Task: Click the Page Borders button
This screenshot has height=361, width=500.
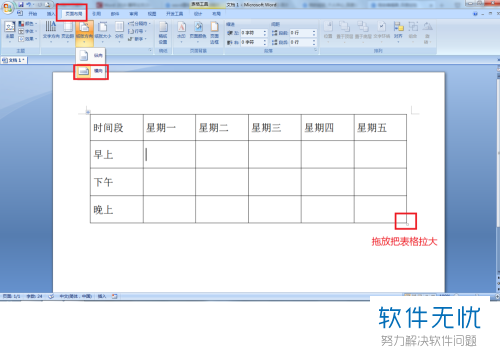Action: click(214, 33)
